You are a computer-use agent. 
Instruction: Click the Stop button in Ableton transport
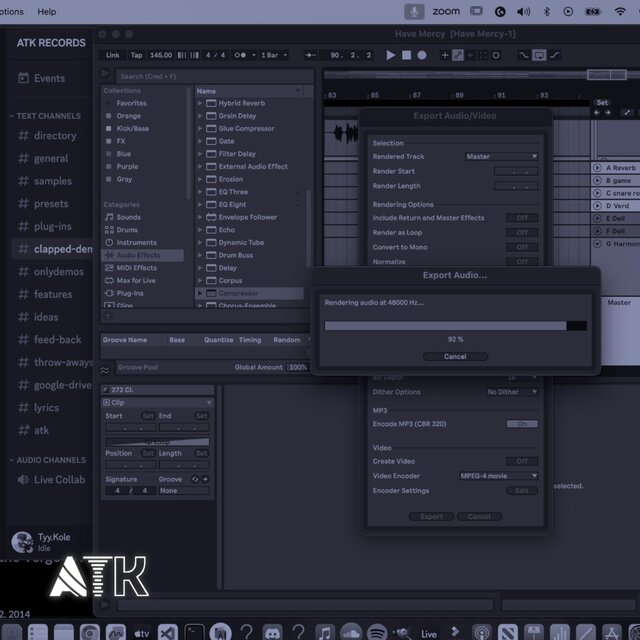pos(407,55)
